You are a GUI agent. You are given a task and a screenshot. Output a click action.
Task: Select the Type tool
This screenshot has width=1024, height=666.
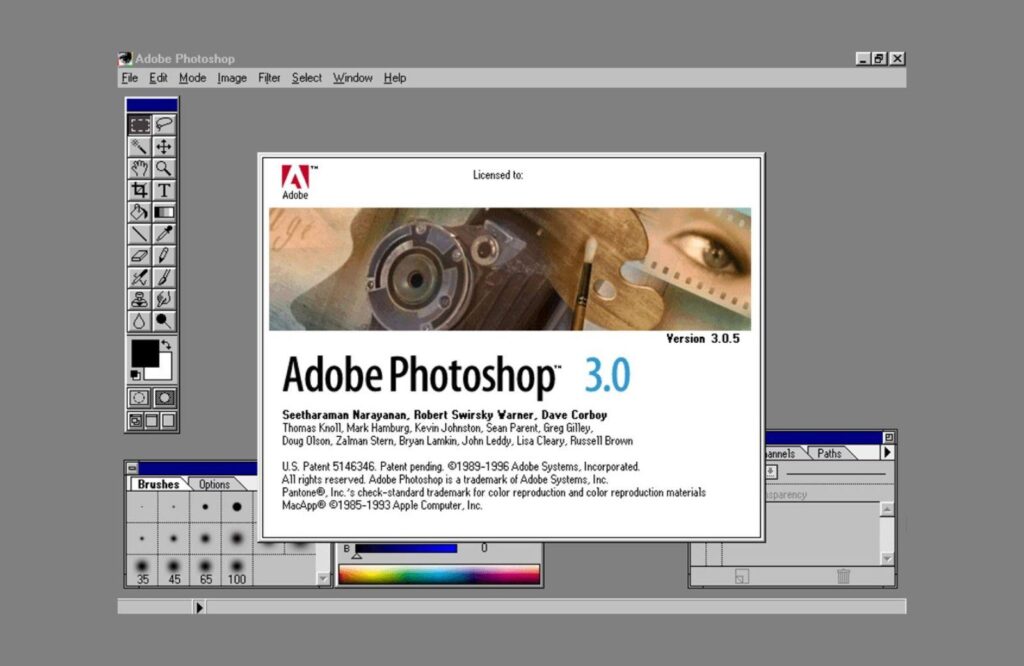[163, 190]
